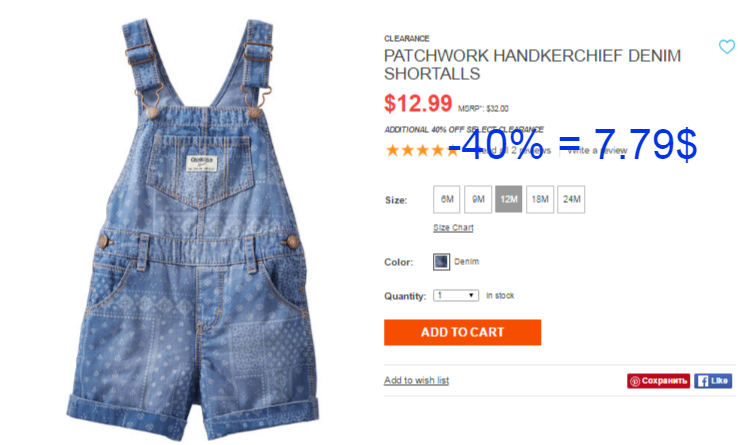
Task: Click the denim shortalls product image
Action: point(193,229)
